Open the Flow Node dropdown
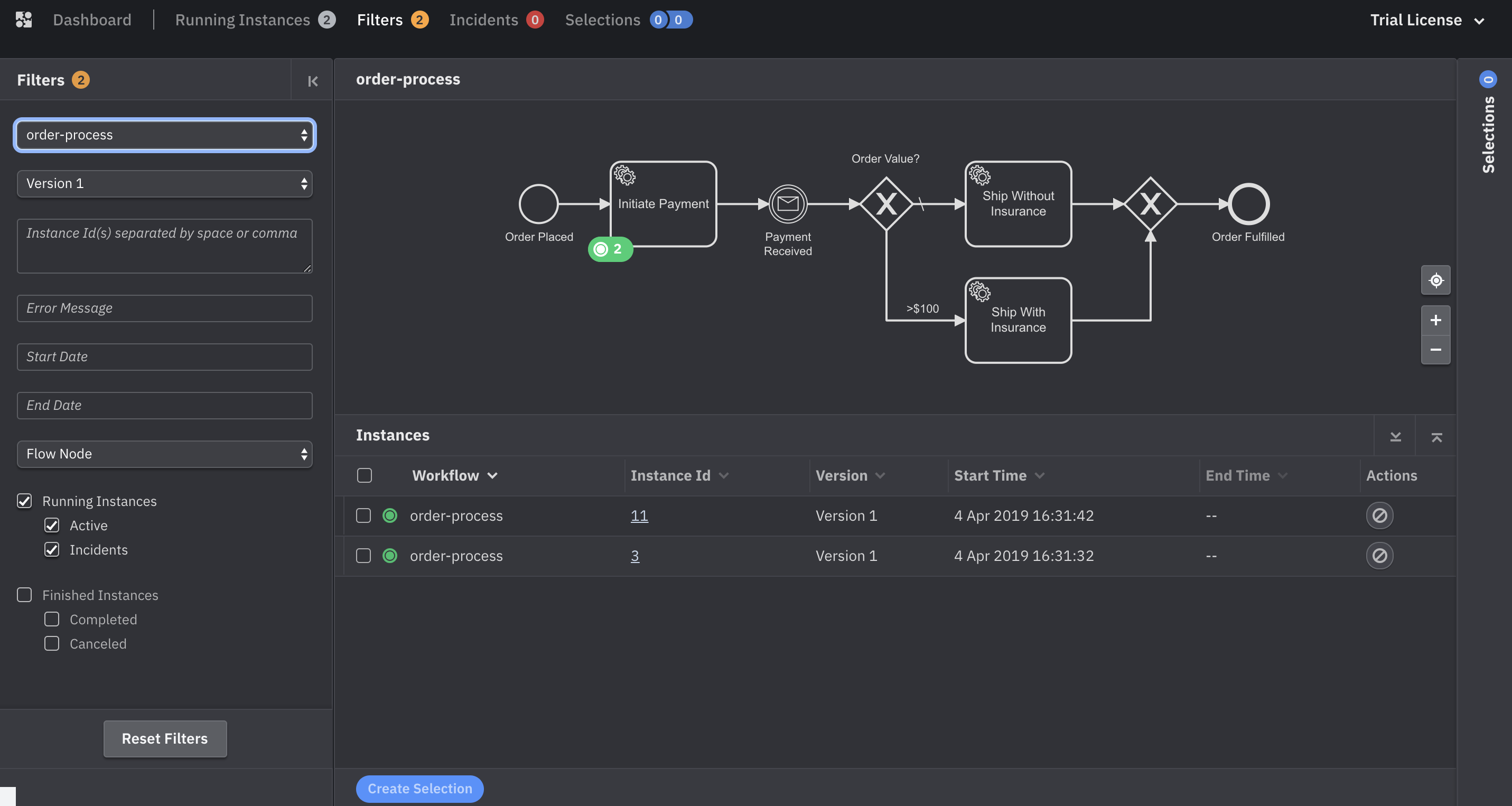This screenshot has height=806, width=1512. click(164, 454)
